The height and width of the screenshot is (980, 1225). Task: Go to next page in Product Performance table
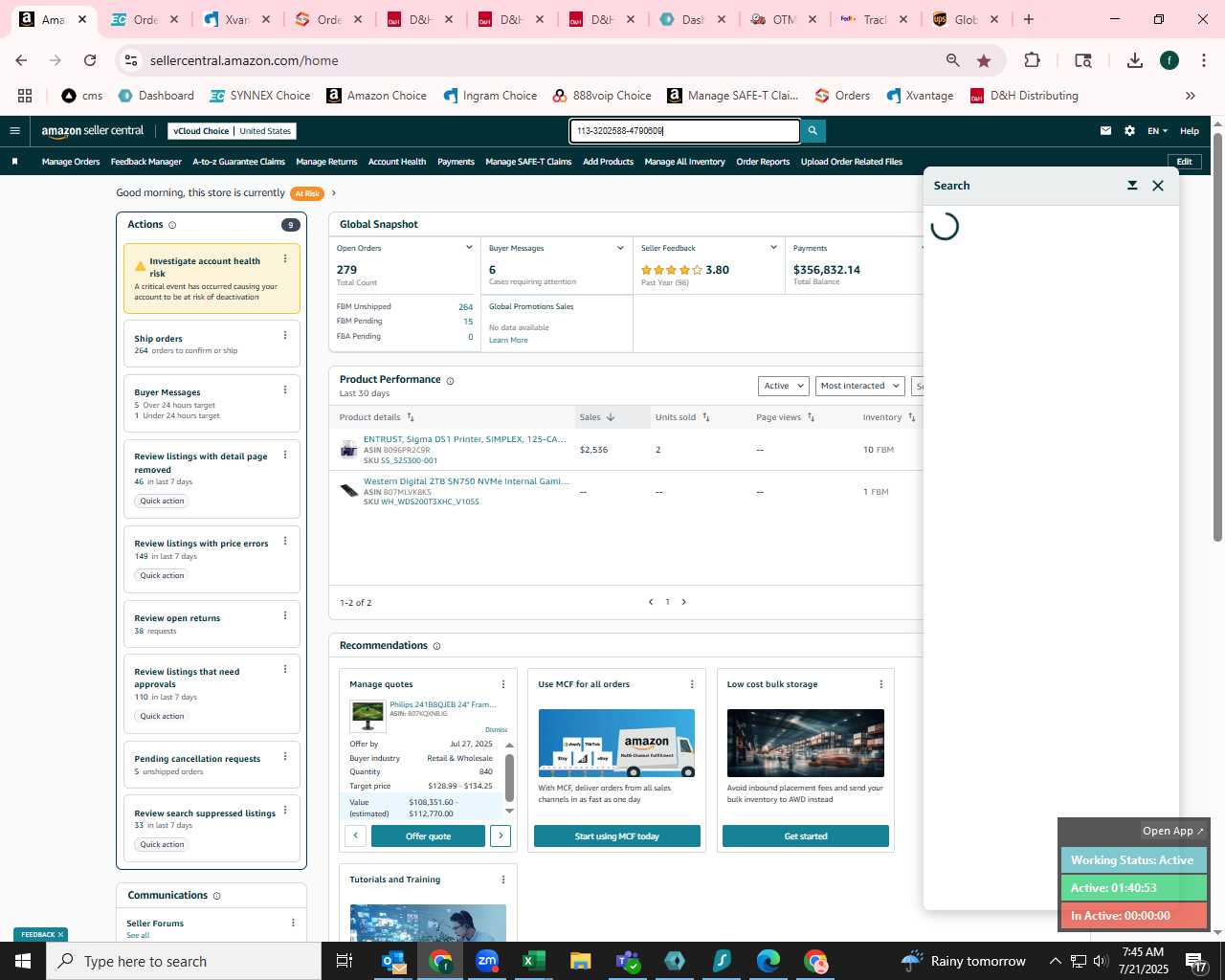pos(683,602)
